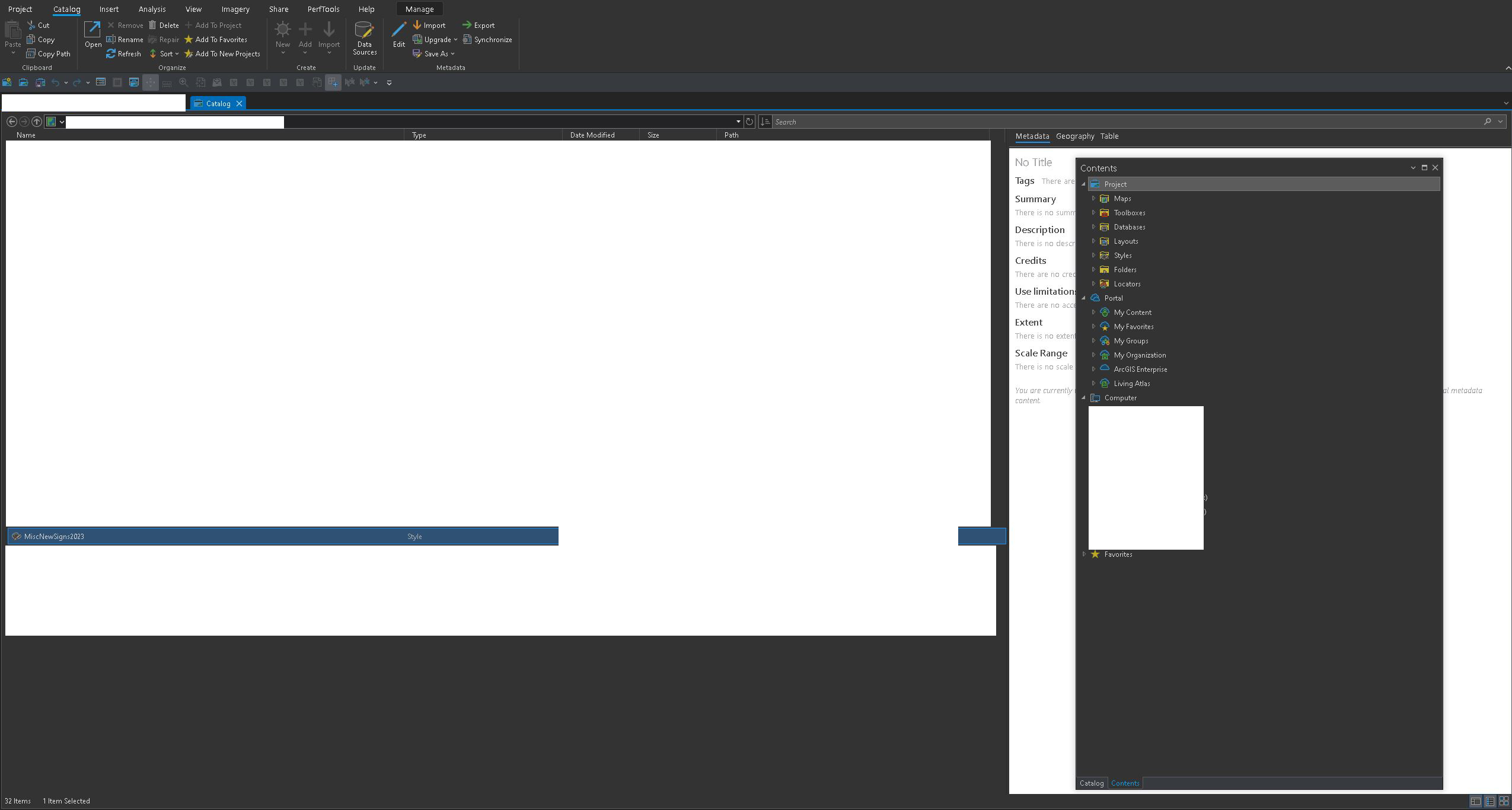Expand the Databases tree item

coord(1095,227)
